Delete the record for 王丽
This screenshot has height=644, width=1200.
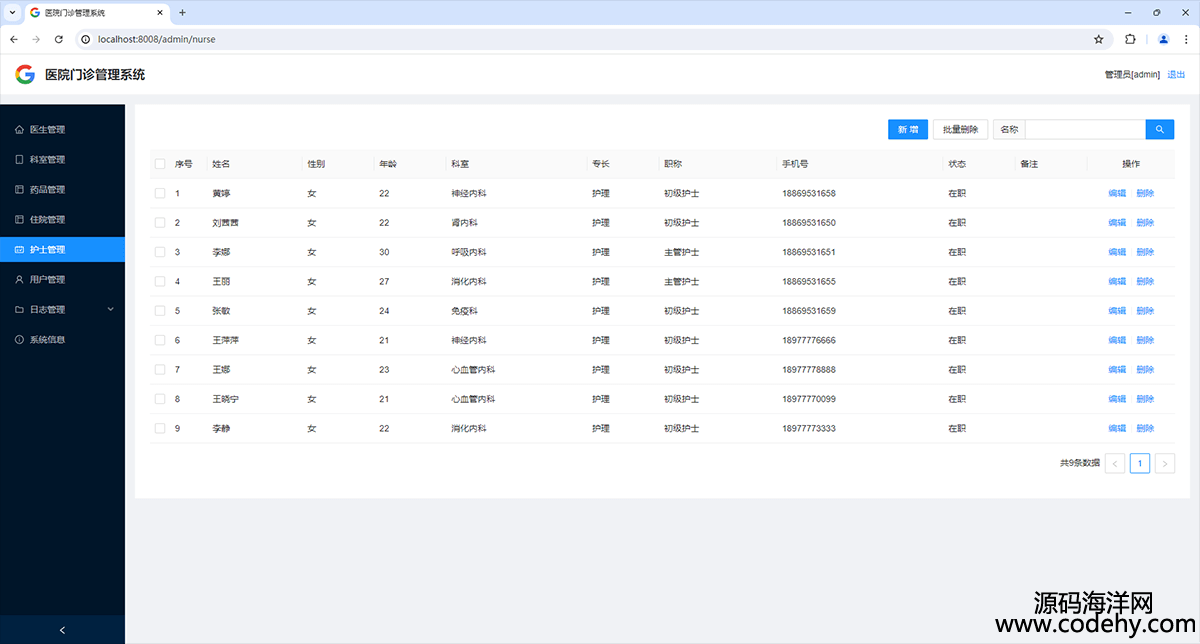1145,281
